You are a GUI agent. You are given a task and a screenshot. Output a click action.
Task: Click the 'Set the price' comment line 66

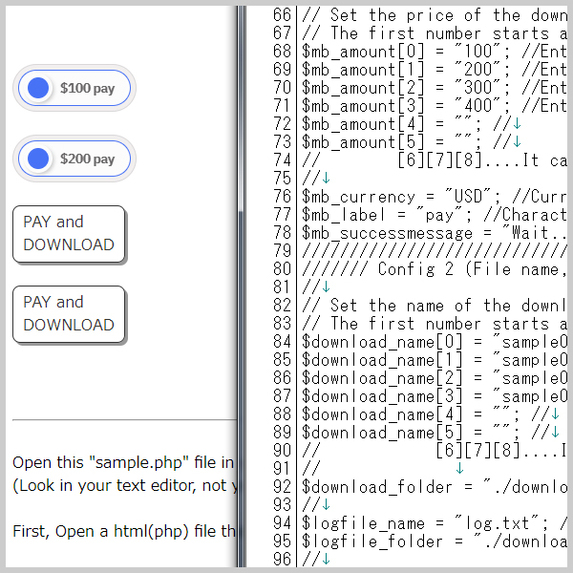click(434, 15)
